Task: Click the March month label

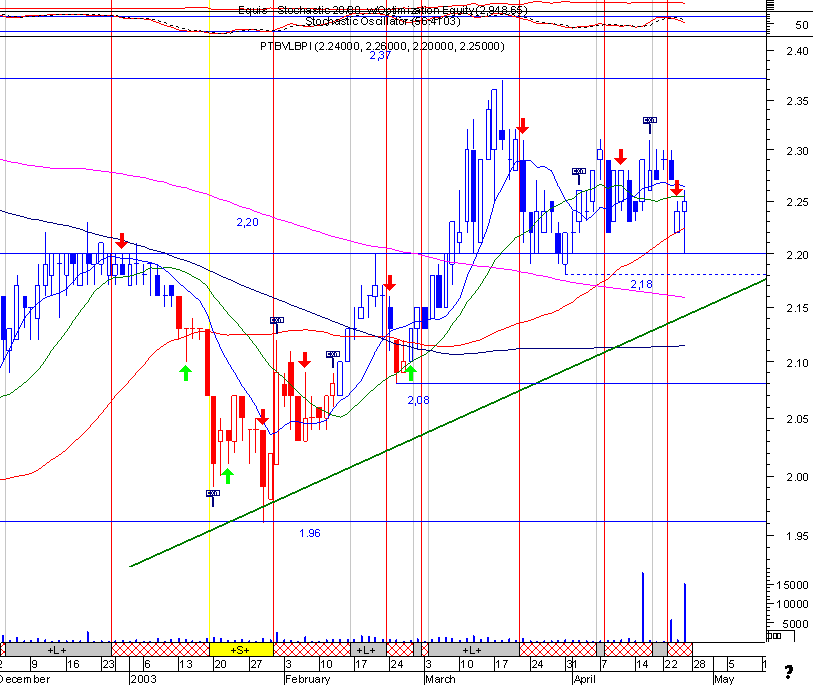Action: (x=440, y=679)
